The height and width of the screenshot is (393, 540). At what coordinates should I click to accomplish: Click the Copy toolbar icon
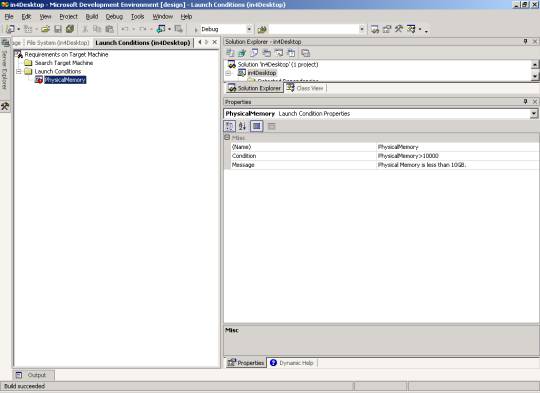pos(97,29)
